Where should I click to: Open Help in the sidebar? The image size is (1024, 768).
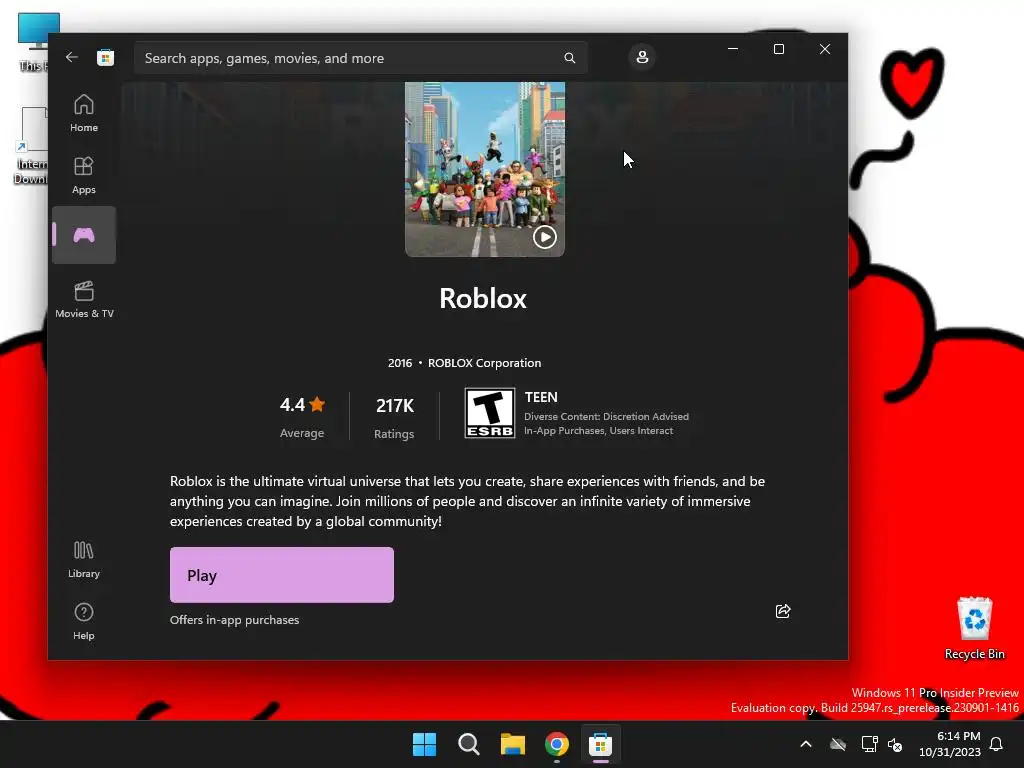click(x=84, y=621)
